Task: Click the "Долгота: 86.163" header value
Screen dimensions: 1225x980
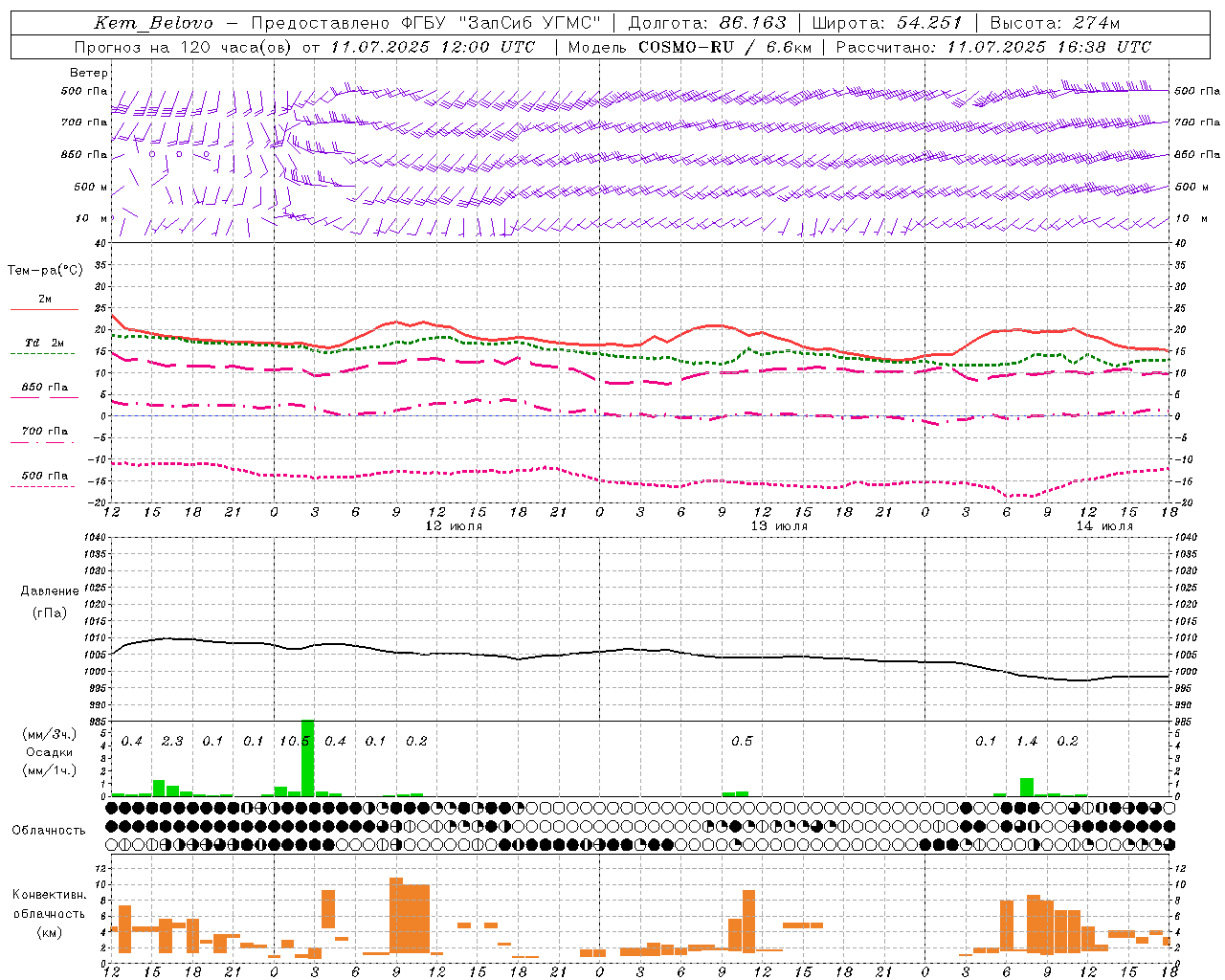Action: pos(706,23)
